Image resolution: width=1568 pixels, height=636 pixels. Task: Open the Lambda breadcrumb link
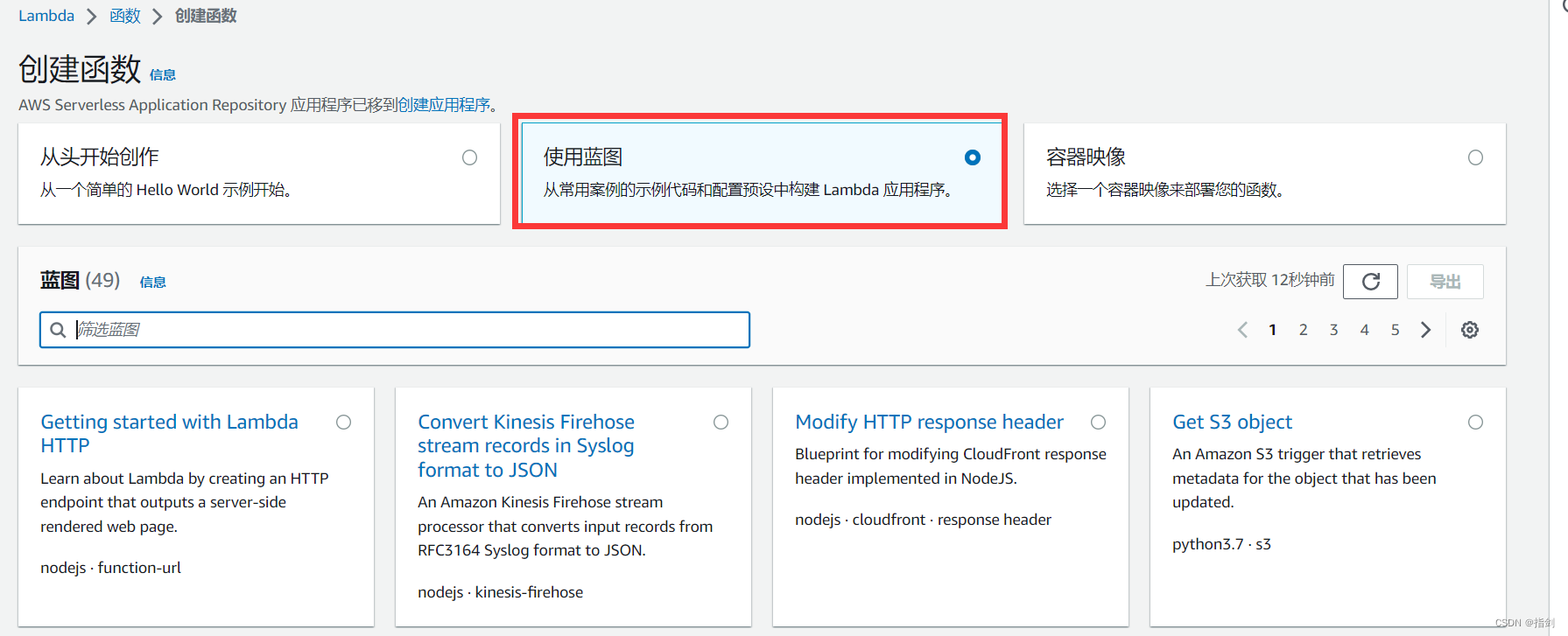[46, 16]
